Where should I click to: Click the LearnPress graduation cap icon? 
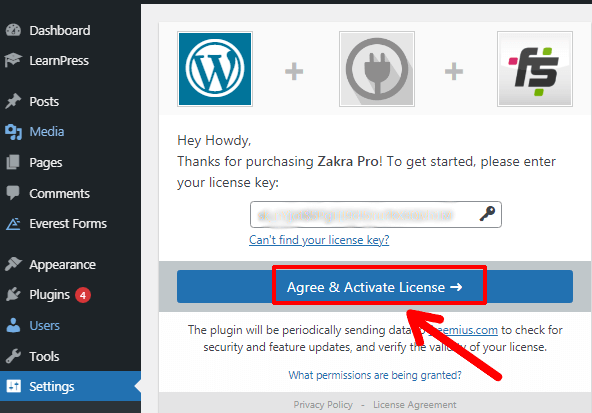13,60
